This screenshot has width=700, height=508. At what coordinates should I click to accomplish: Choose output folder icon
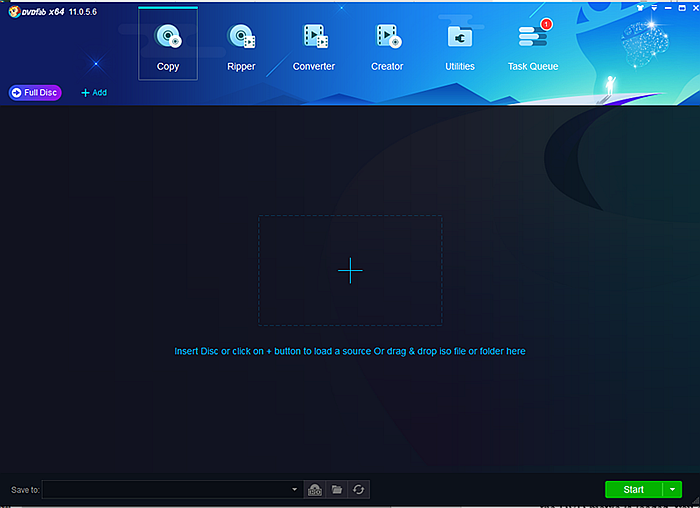click(x=337, y=489)
